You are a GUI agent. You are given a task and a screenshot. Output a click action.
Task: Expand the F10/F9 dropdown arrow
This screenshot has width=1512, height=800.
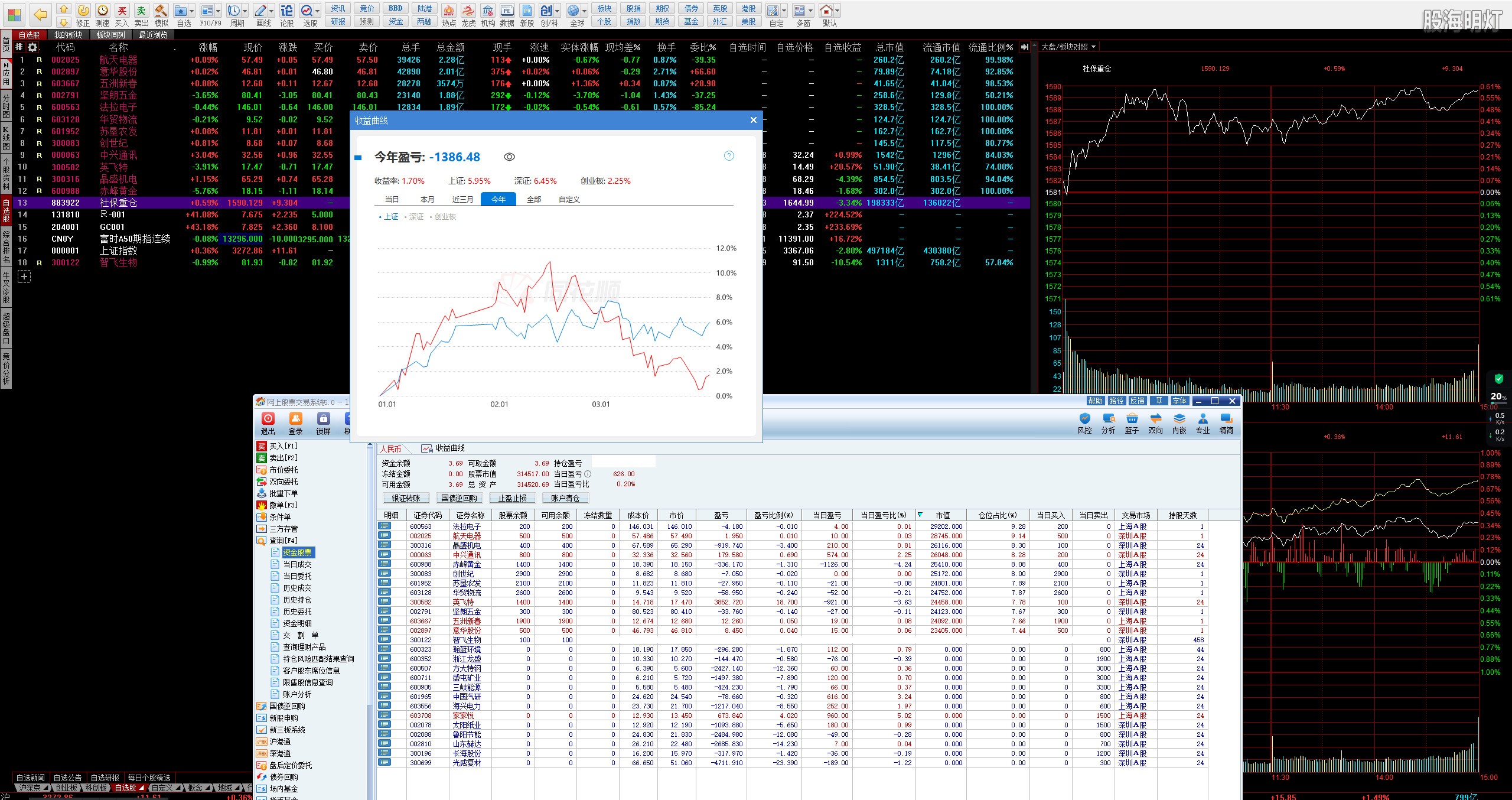pos(219,11)
